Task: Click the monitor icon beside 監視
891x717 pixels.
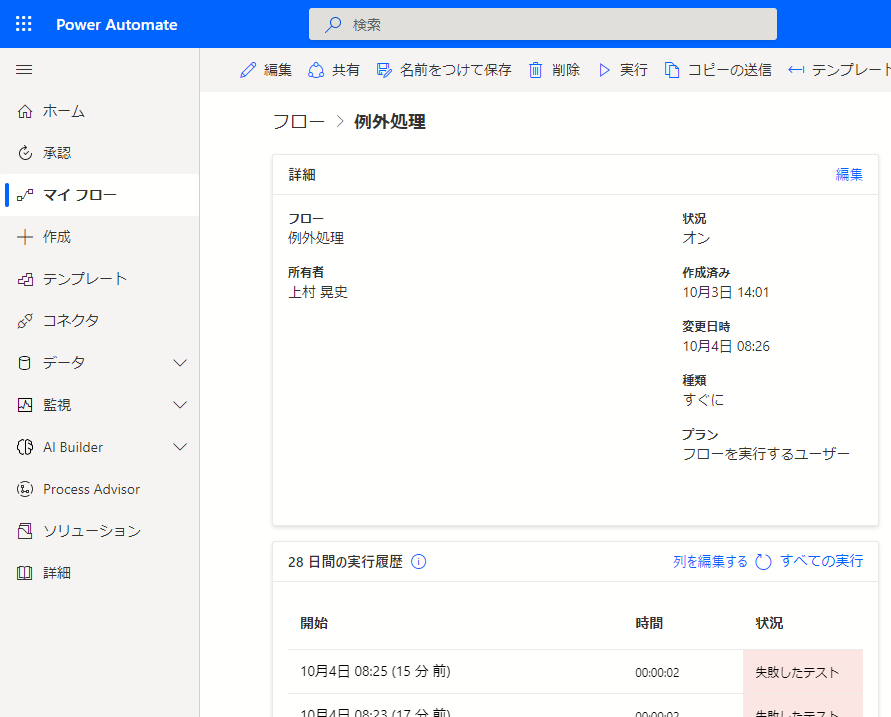Action: point(25,405)
